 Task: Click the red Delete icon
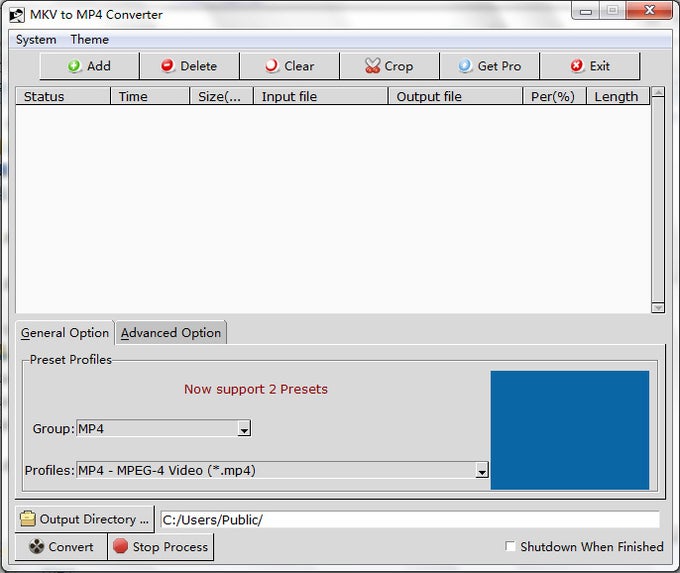167,66
